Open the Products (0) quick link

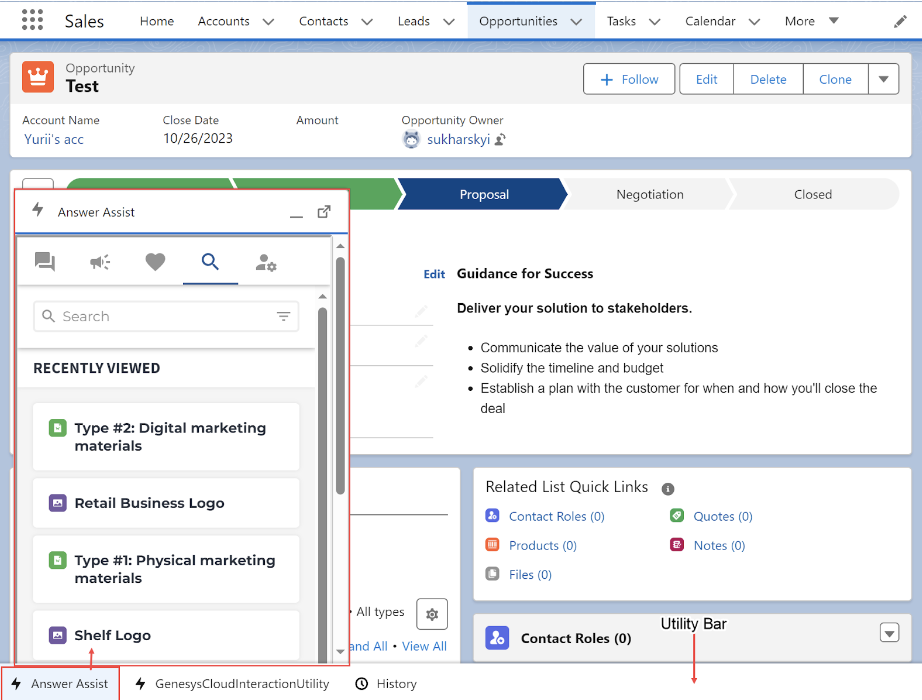click(x=543, y=545)
